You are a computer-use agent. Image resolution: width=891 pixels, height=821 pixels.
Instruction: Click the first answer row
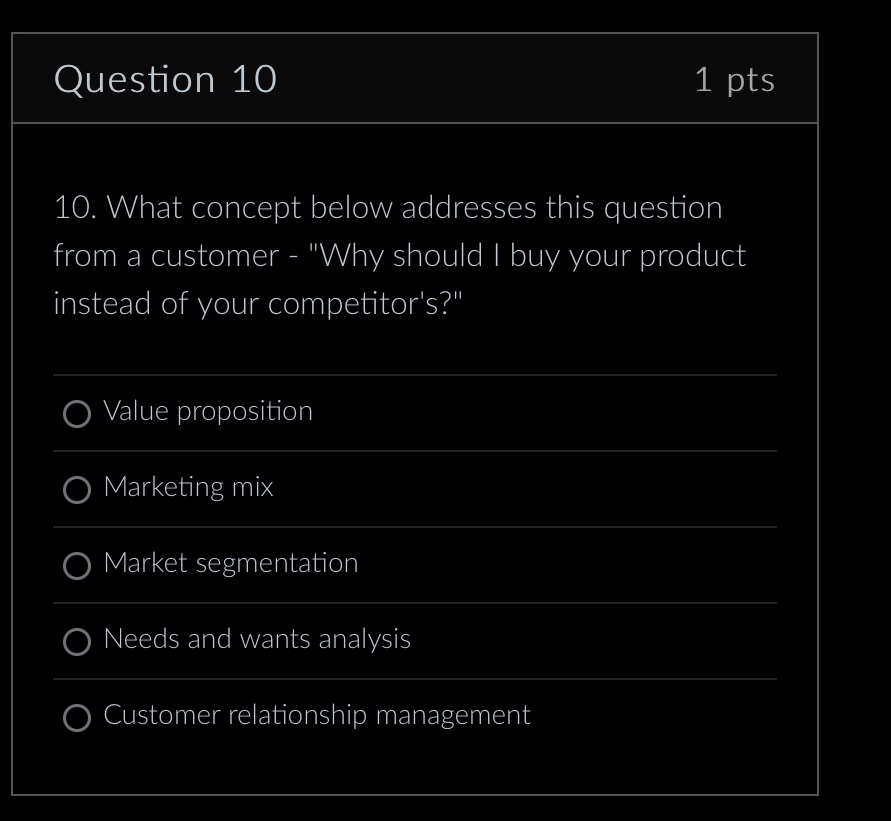coord(415,412)
